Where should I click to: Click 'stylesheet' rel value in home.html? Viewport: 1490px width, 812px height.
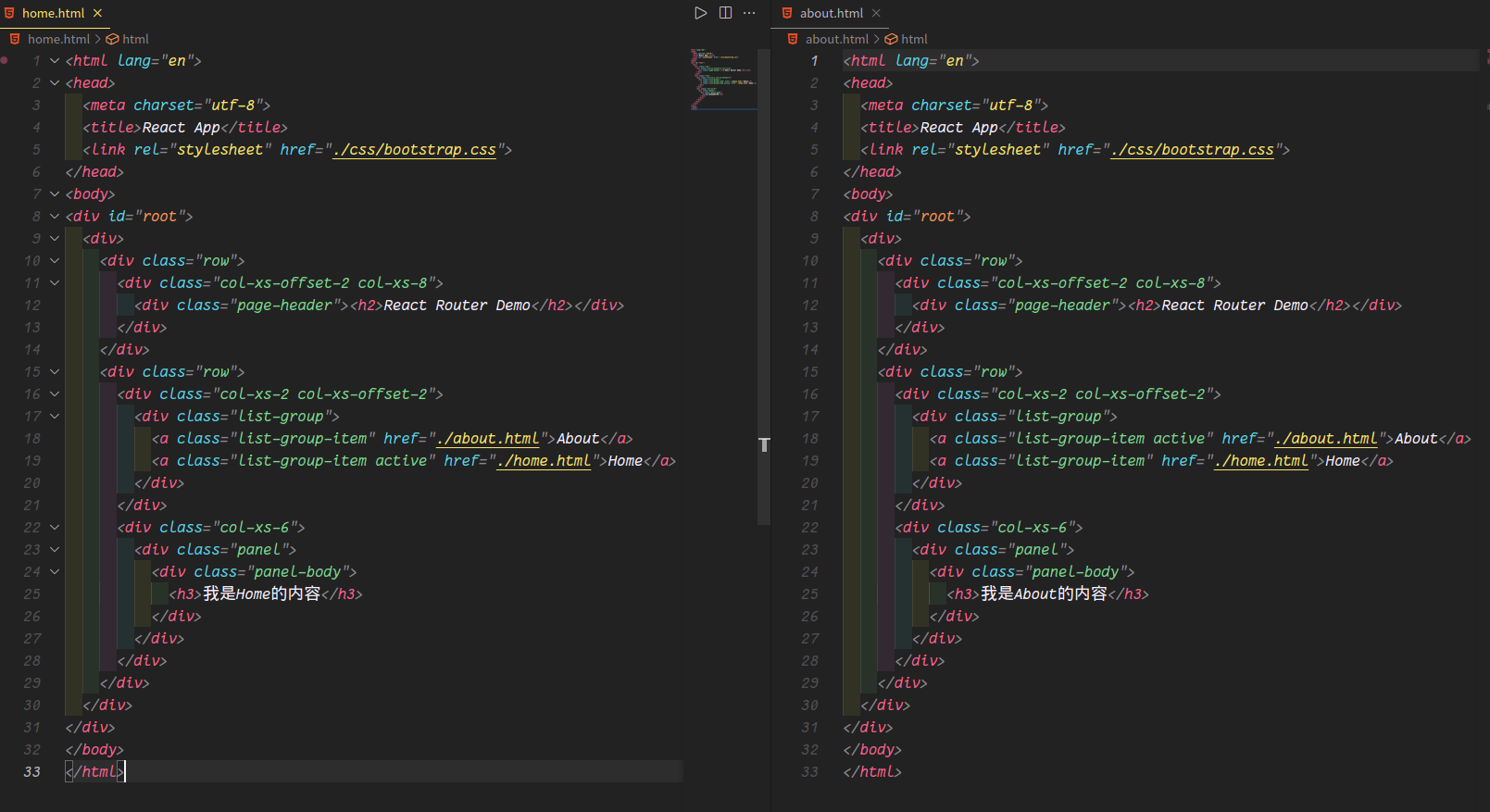[219, 150]
